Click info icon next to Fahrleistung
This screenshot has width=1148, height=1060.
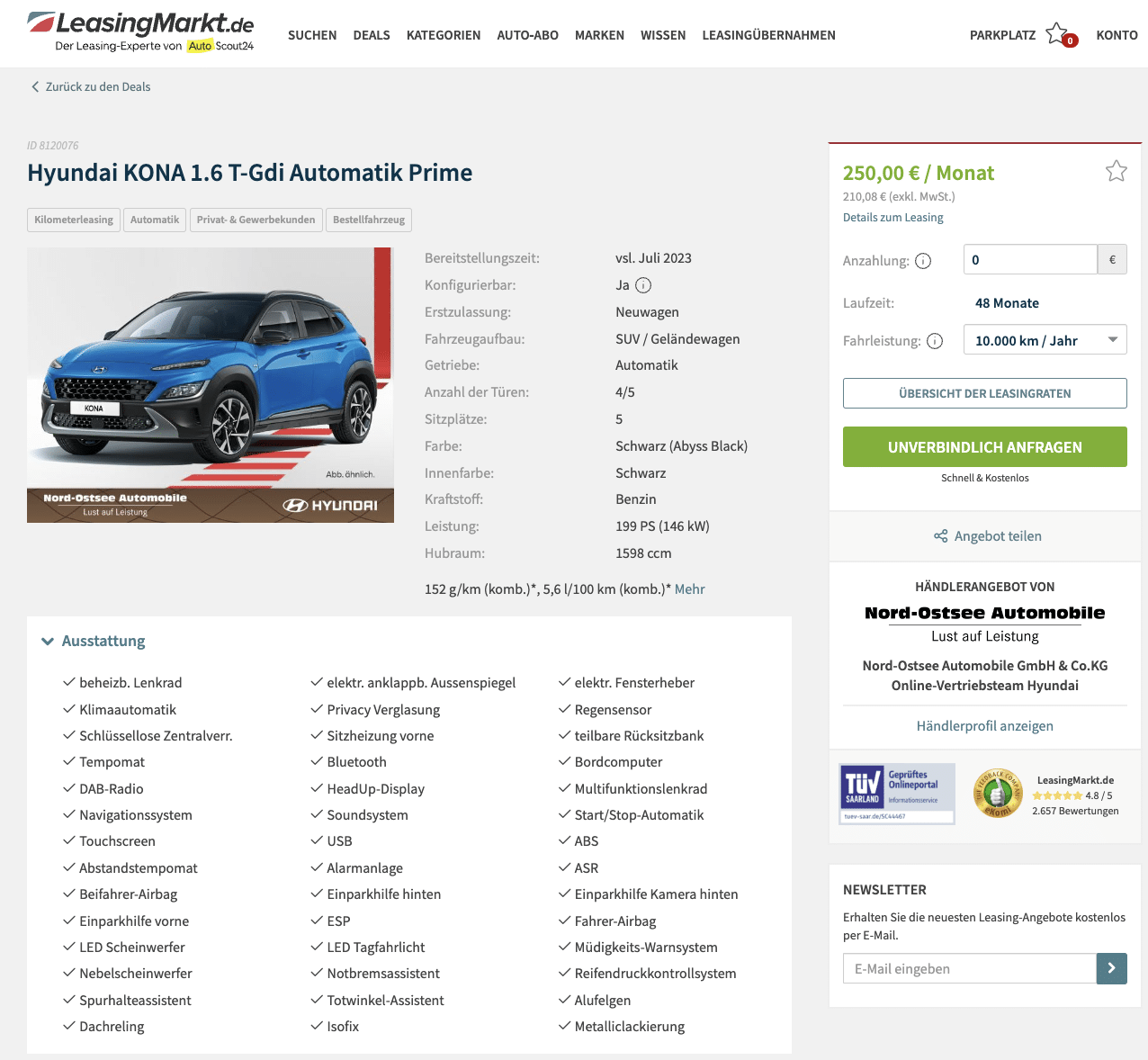[935, 341]
